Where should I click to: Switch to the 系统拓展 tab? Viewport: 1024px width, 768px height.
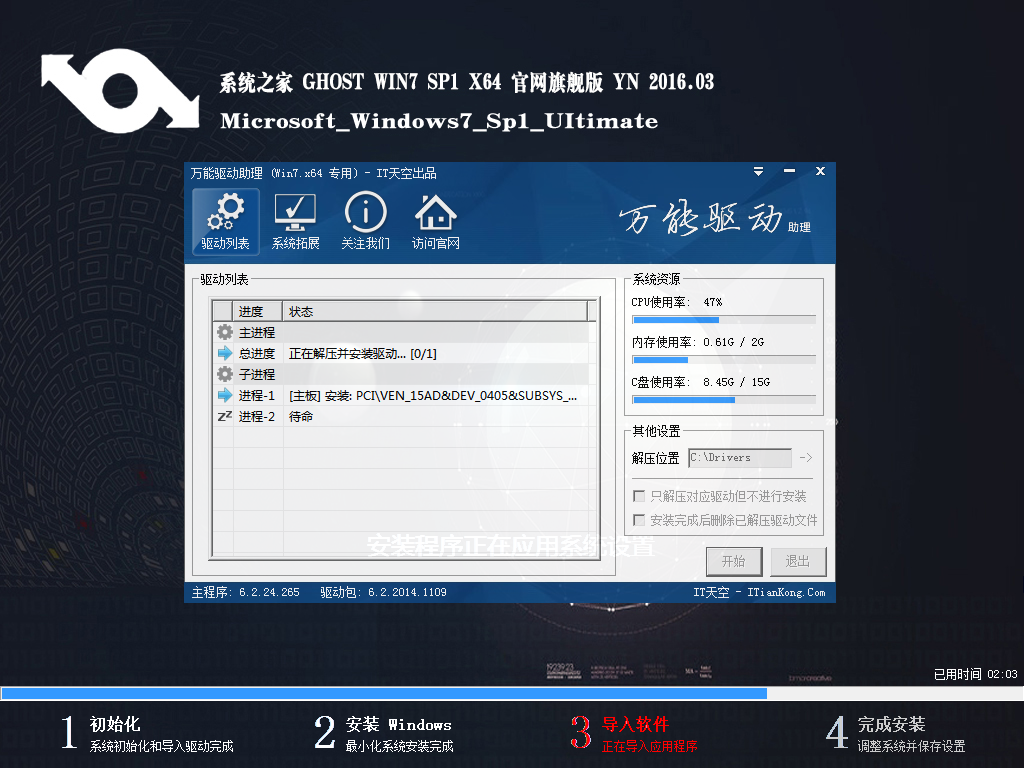pos(295,221)
